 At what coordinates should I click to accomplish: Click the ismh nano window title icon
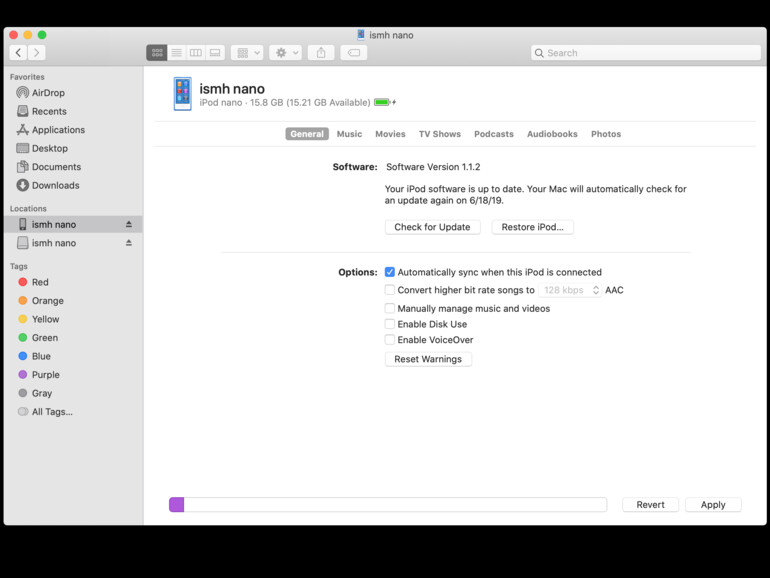pyautogui.click(x=361, y=35)
